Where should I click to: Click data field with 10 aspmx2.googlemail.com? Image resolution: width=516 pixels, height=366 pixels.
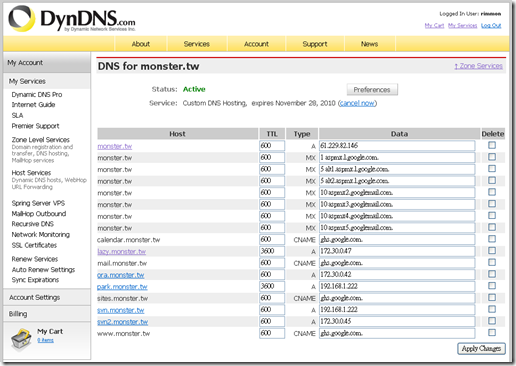click(x=397, y=193)
